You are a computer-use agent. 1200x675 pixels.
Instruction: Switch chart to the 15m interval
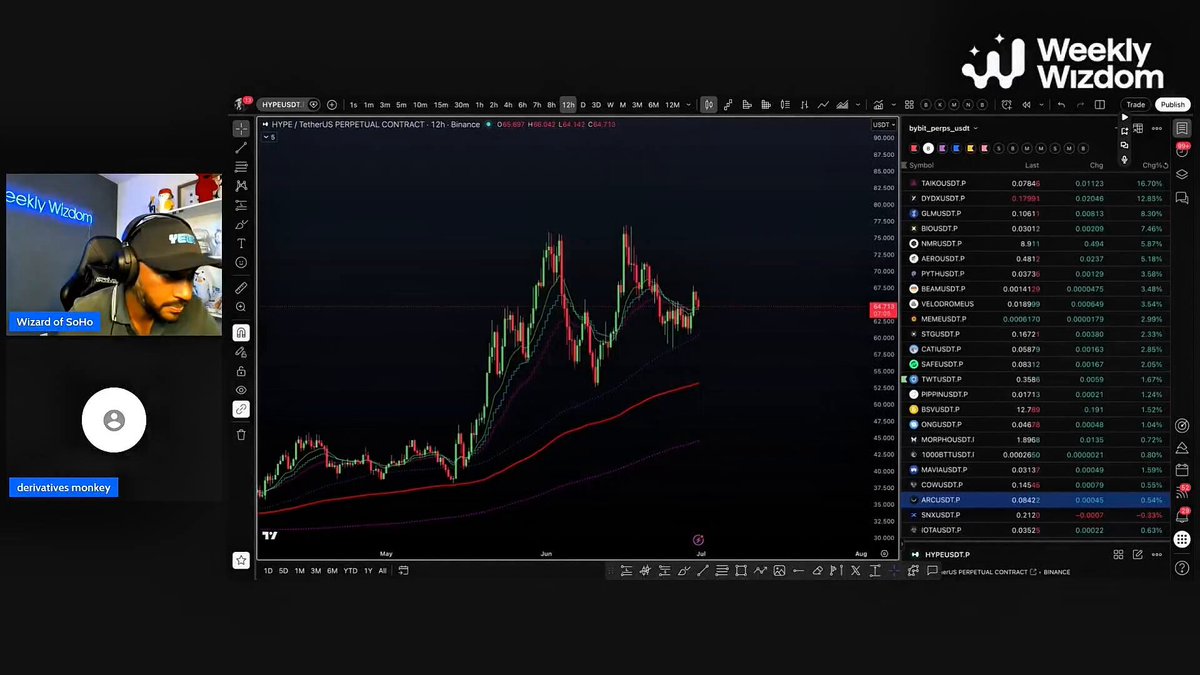441,105
